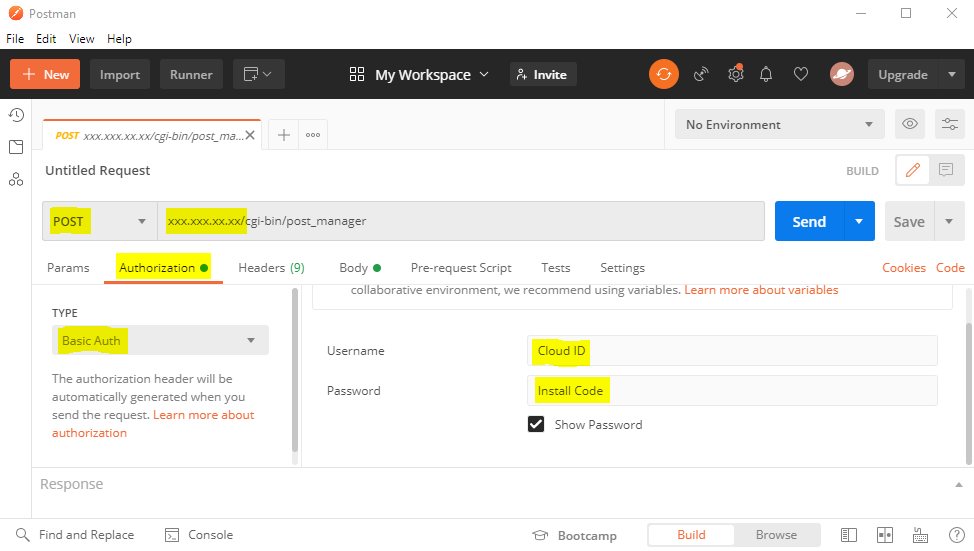974x551 pixels.
Task: Click the Upgrade button
Action: (x=903, y=75)
